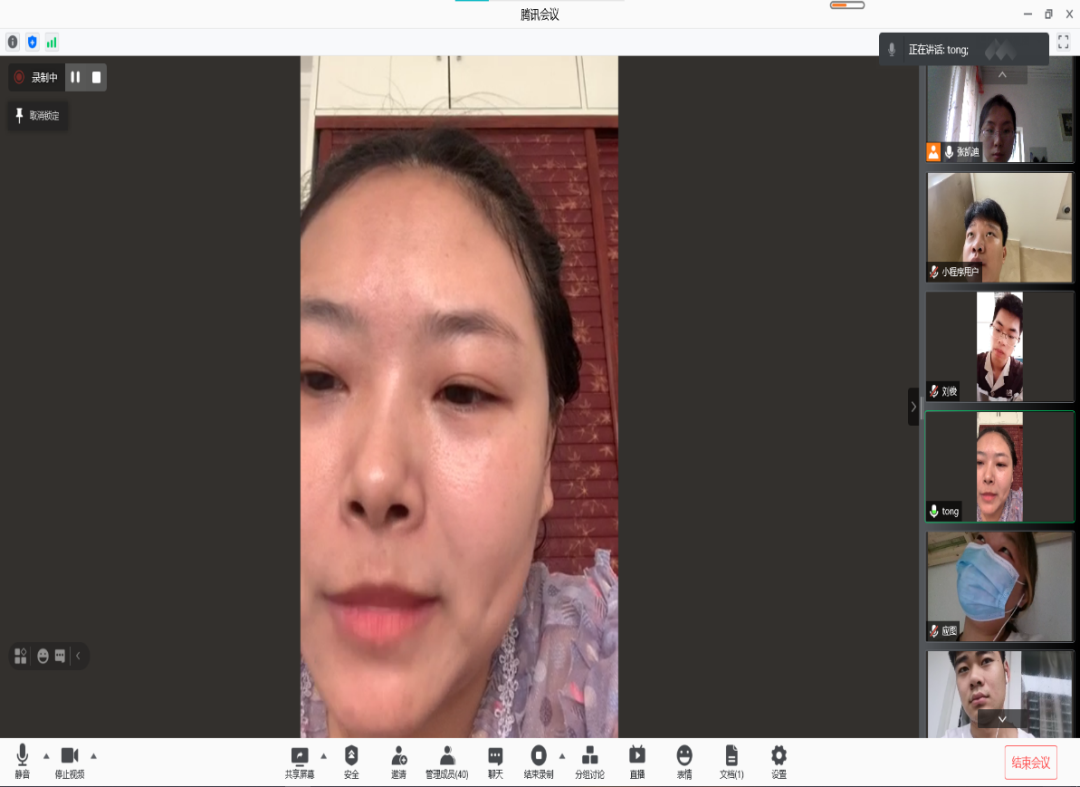Unpin video with 取消锁定 button

(x=38, y=116)
